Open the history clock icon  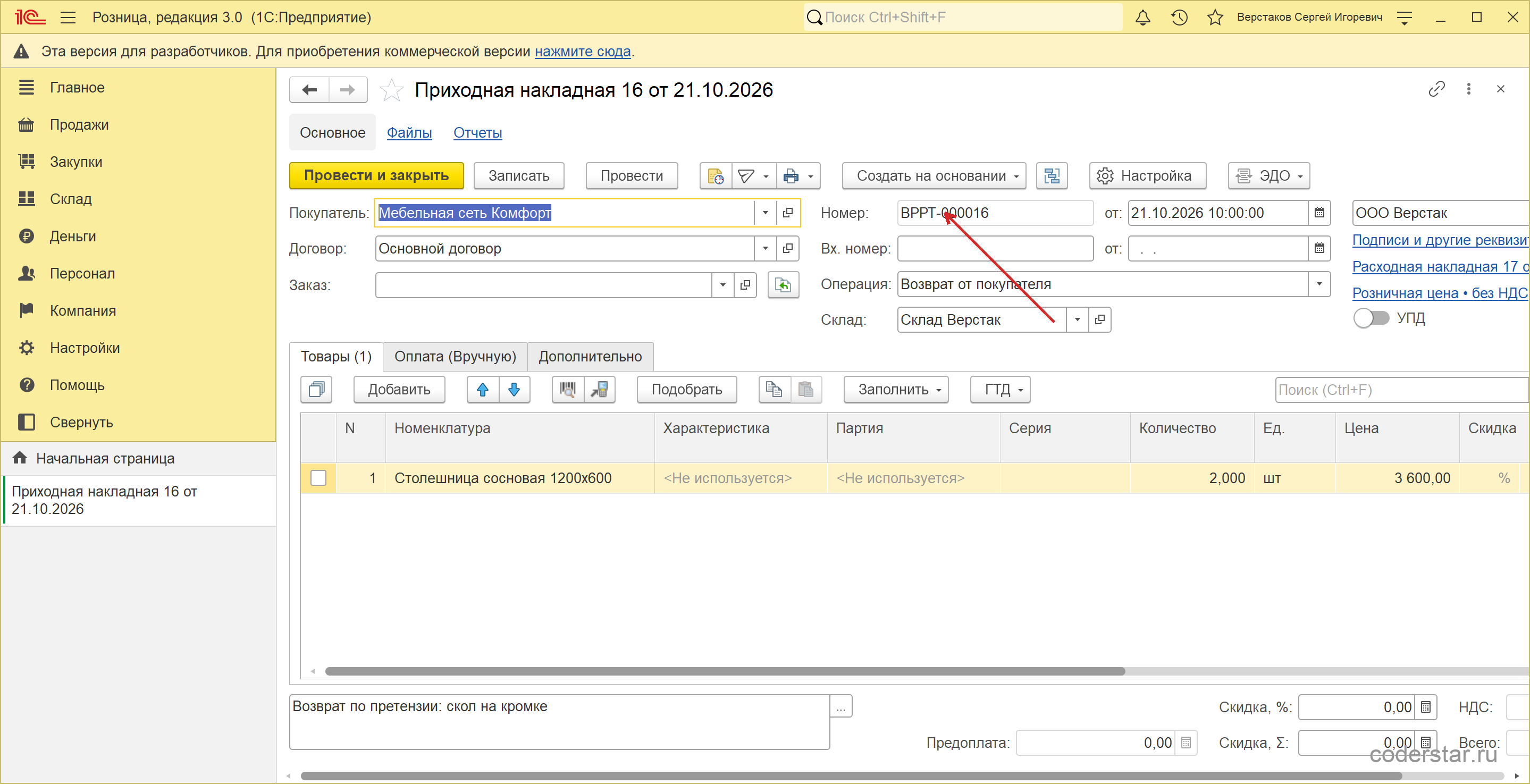(x=1179, y=17)
